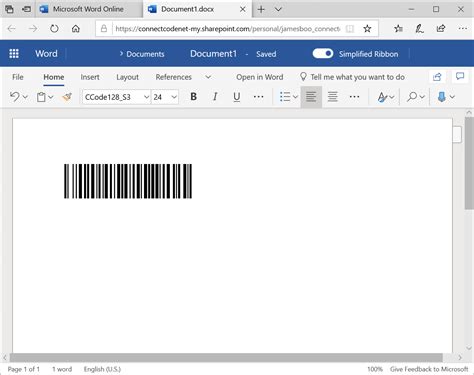The width and height of the screenshot is (474, 375).
Task: Open the tab preview chevron
Action: (278, 9)
